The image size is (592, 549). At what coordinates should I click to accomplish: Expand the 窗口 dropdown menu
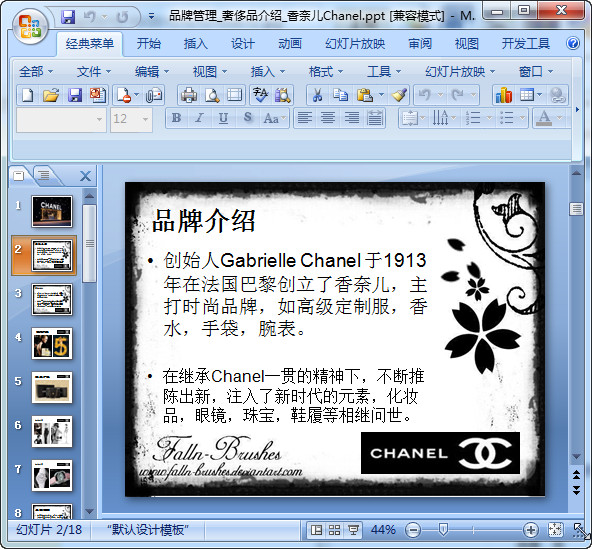click(535, 71)
